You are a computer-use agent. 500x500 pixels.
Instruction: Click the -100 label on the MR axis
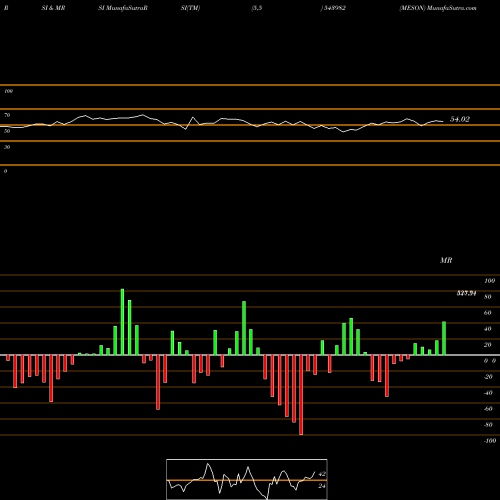point(490,441)
